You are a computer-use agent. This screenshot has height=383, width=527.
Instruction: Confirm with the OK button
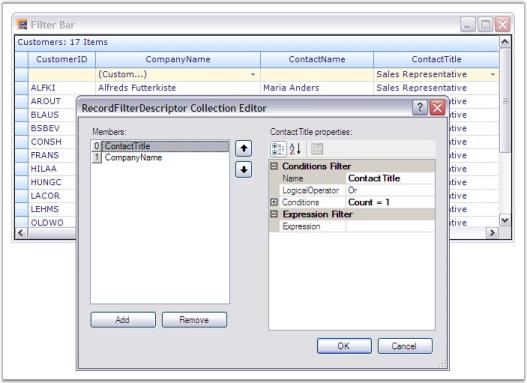click(x=344, y=346)
